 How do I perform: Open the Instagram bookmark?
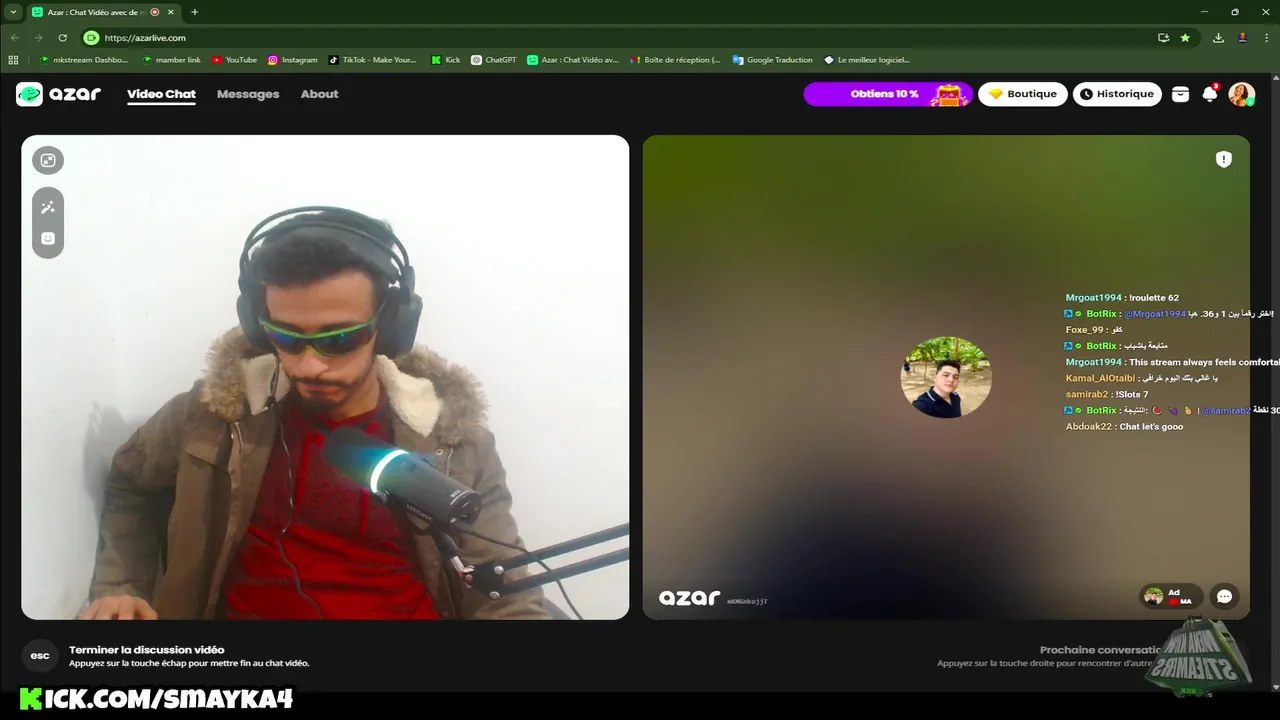292,60
